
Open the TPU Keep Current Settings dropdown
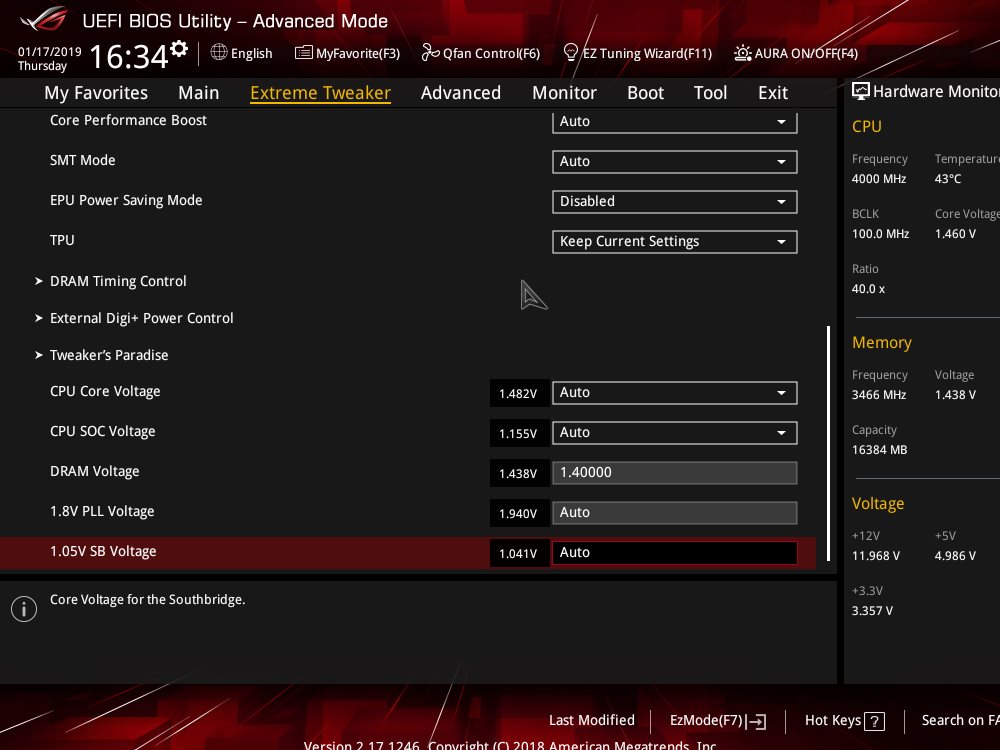[674, 241]
